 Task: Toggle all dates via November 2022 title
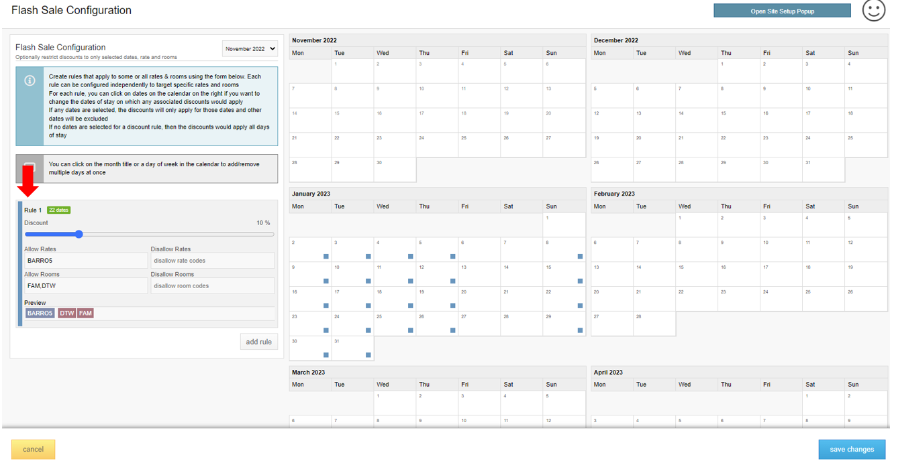[314, 41]
